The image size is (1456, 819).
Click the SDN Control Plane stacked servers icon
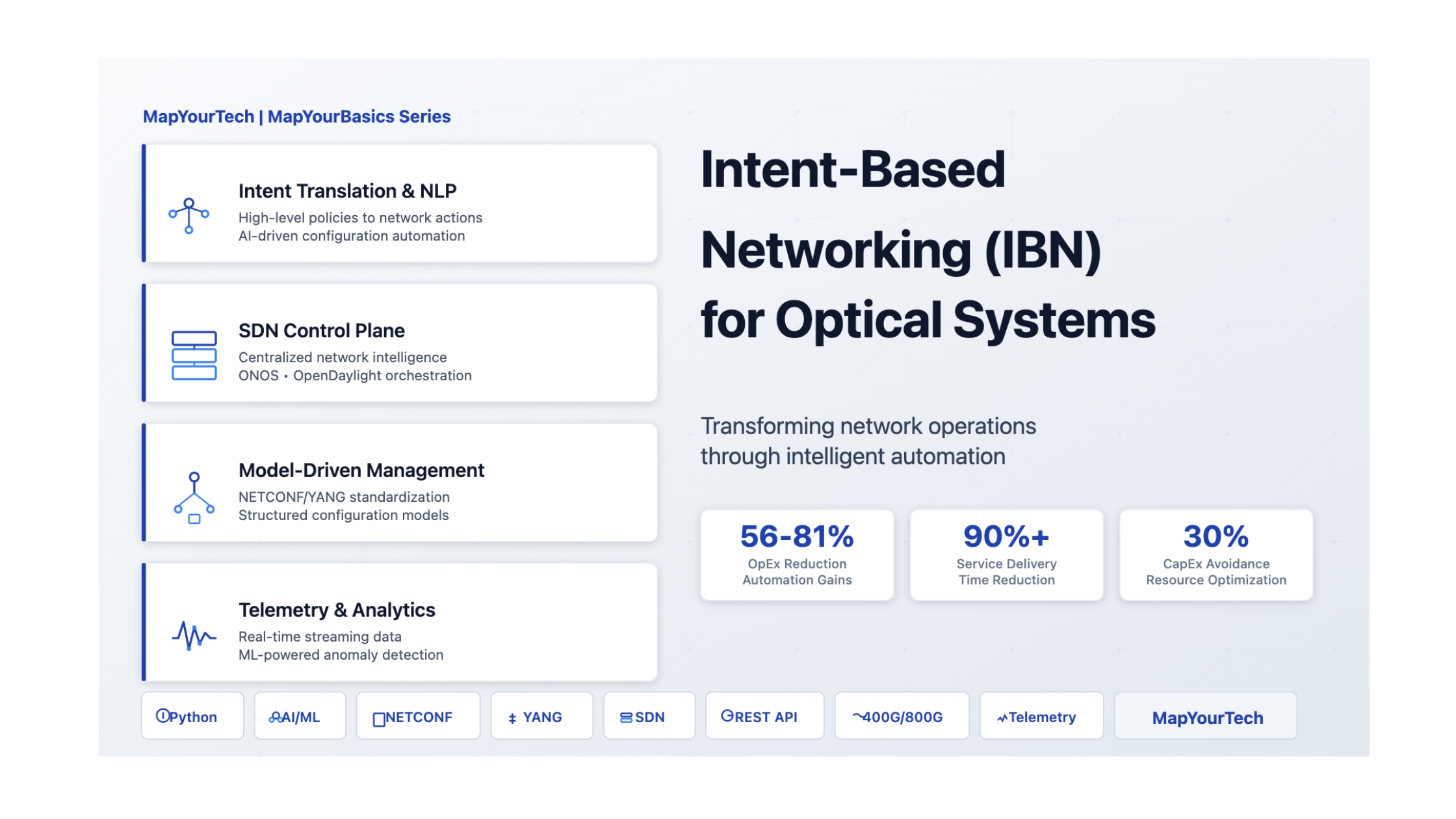[194, 356]
